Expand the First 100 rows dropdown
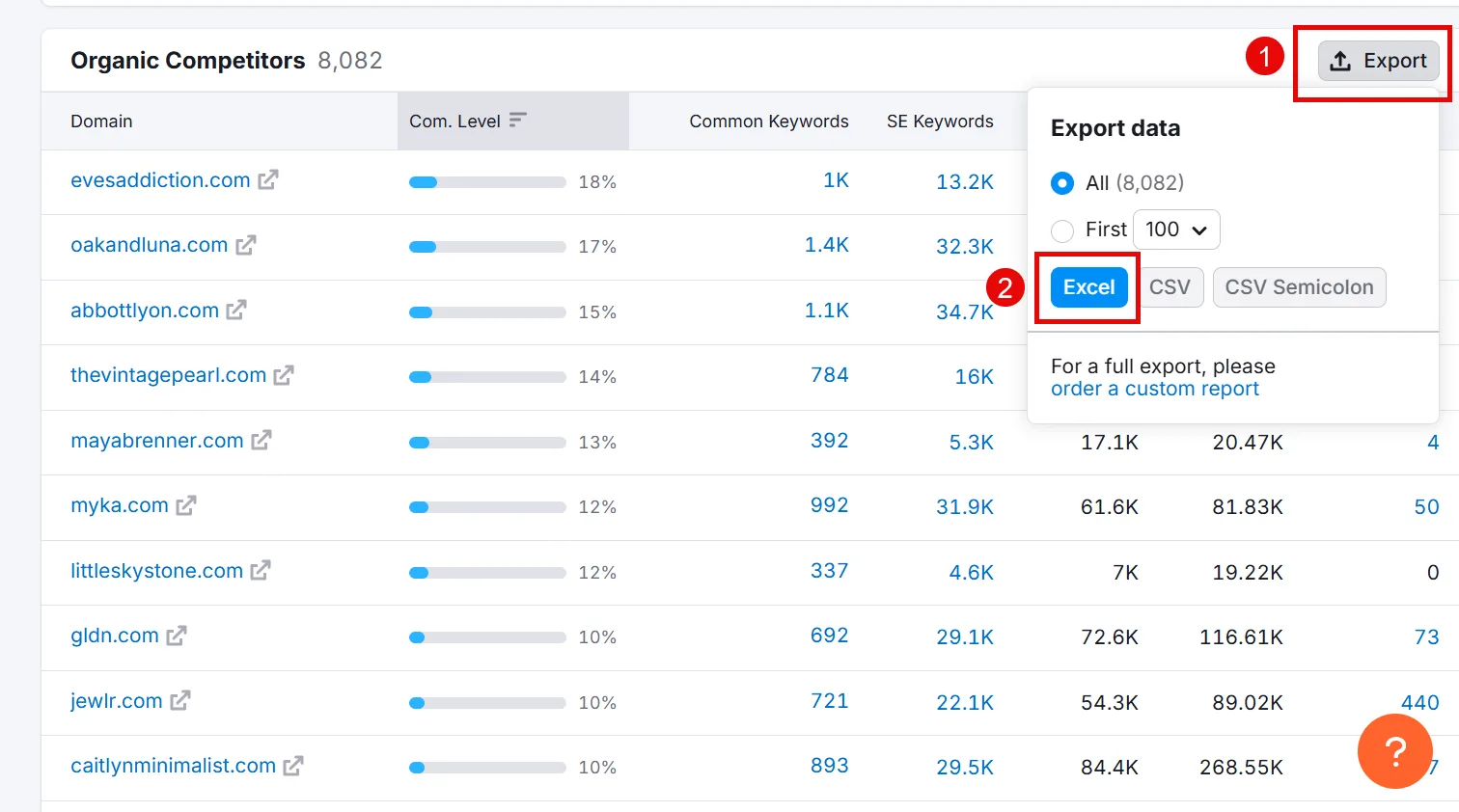 pos(1176,230)
